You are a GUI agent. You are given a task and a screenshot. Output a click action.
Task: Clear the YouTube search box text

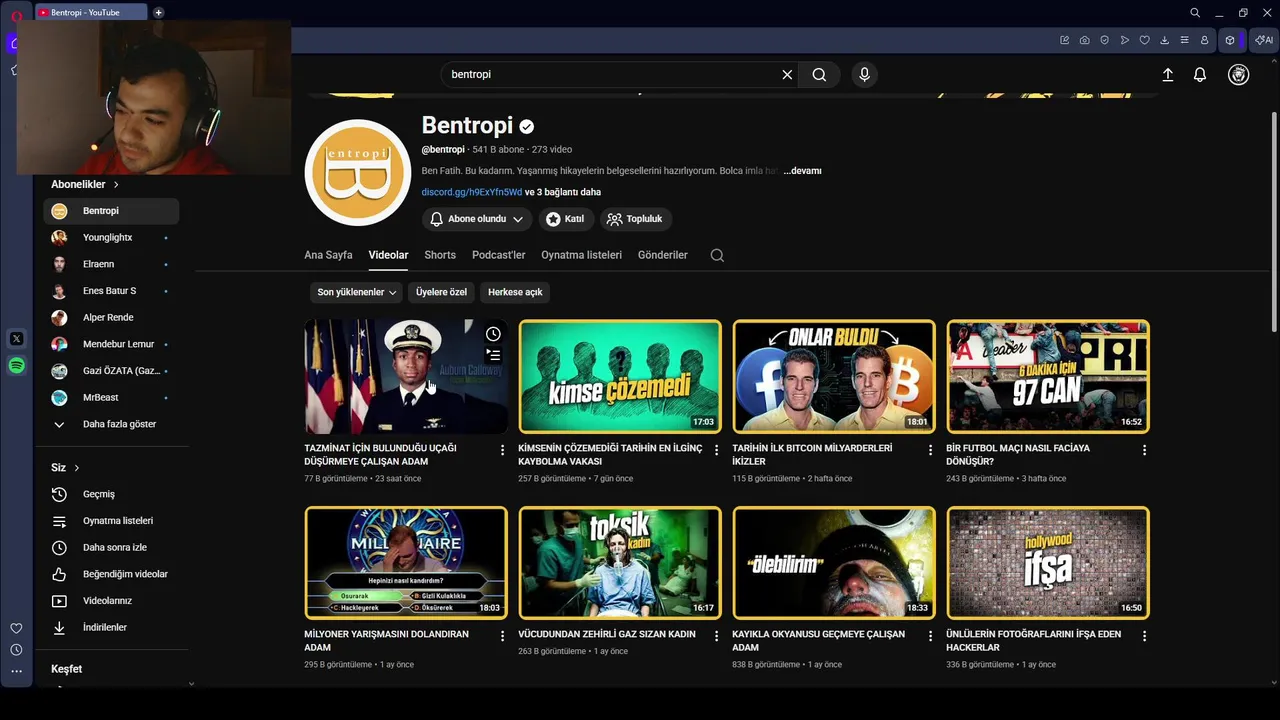(787, 74)
